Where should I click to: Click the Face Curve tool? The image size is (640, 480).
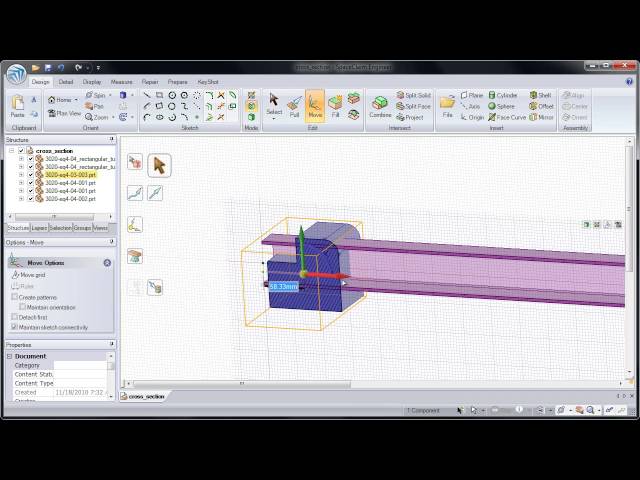[x=507, y=118]
